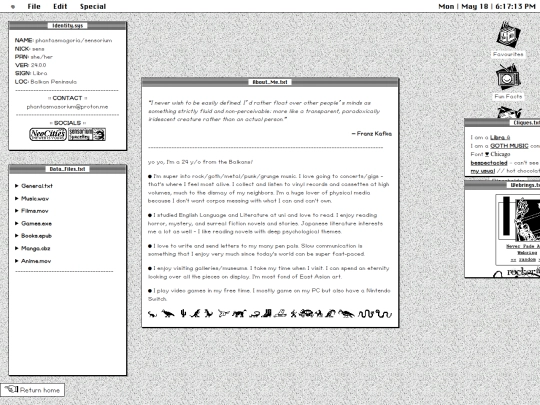Click the Identity.sys window title bar
540x405 pixels.
coord(68,25)
